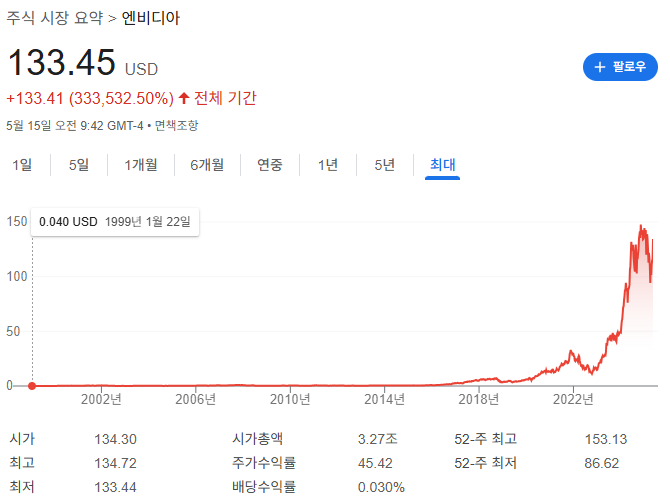Open the 주식 시장 요약 breadcrumb link

click(x=55, y=18)
